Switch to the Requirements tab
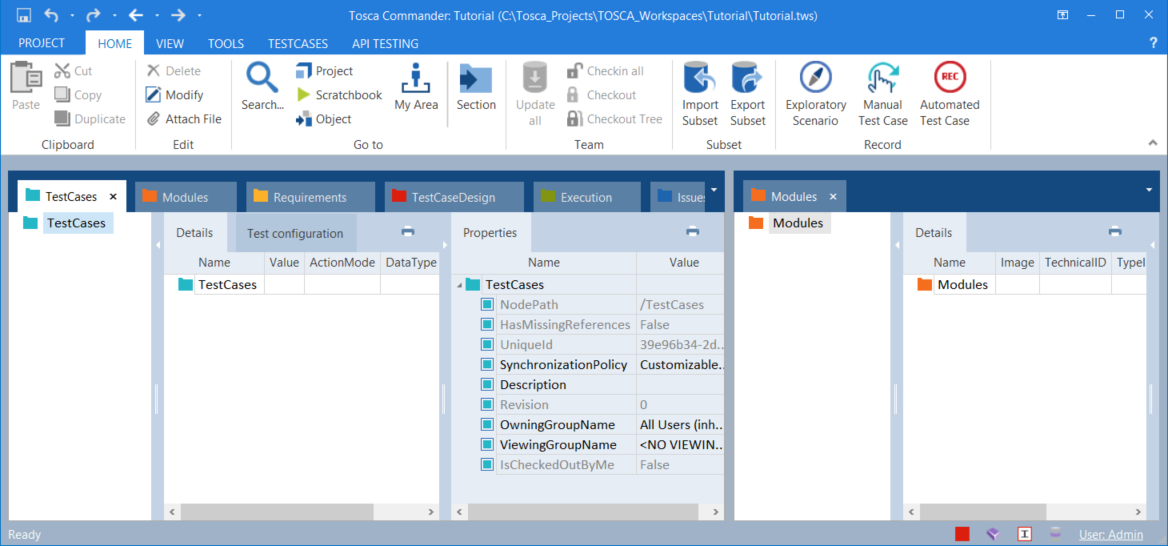Screen dimensions: 1168x546 (311, 197)
